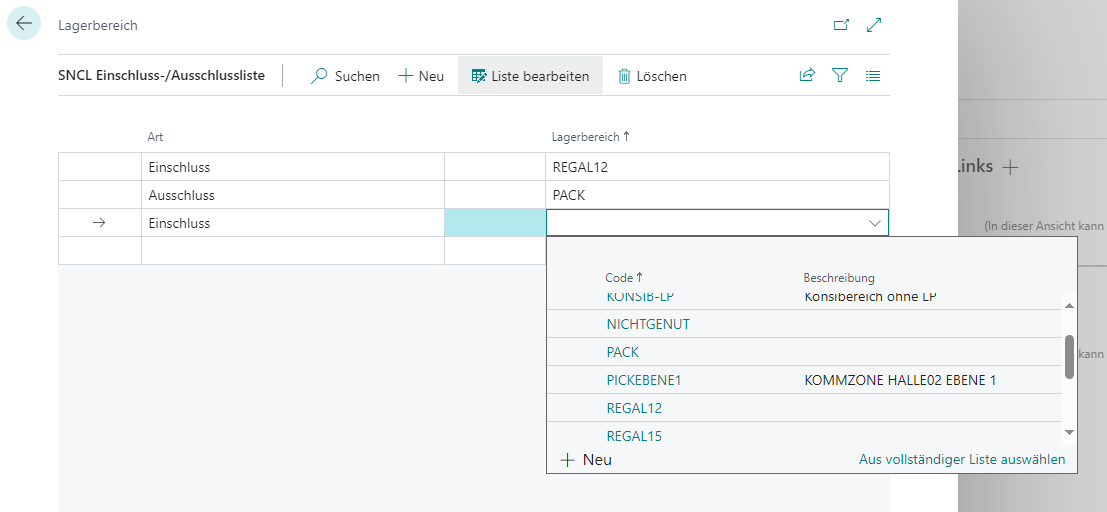The height and width of the screenshot is (512, 1107).
Task: Click Neu in the top toolbar
Action: 421,76
